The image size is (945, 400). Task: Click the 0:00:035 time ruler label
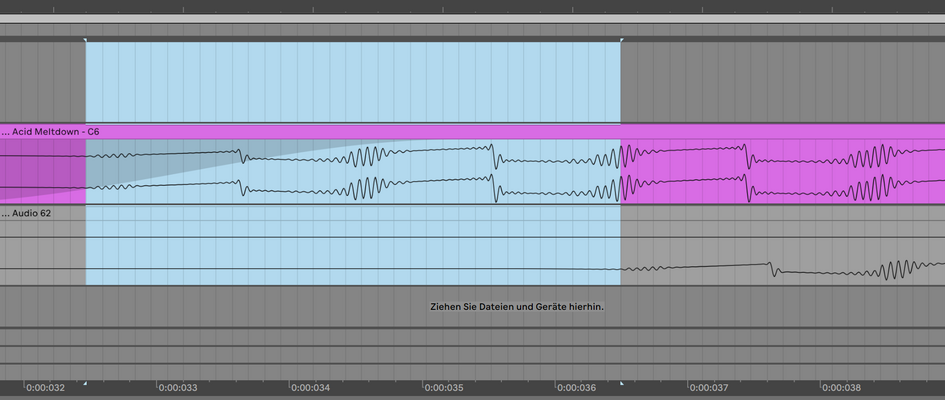pyautogui.click(x=444, y=387)
